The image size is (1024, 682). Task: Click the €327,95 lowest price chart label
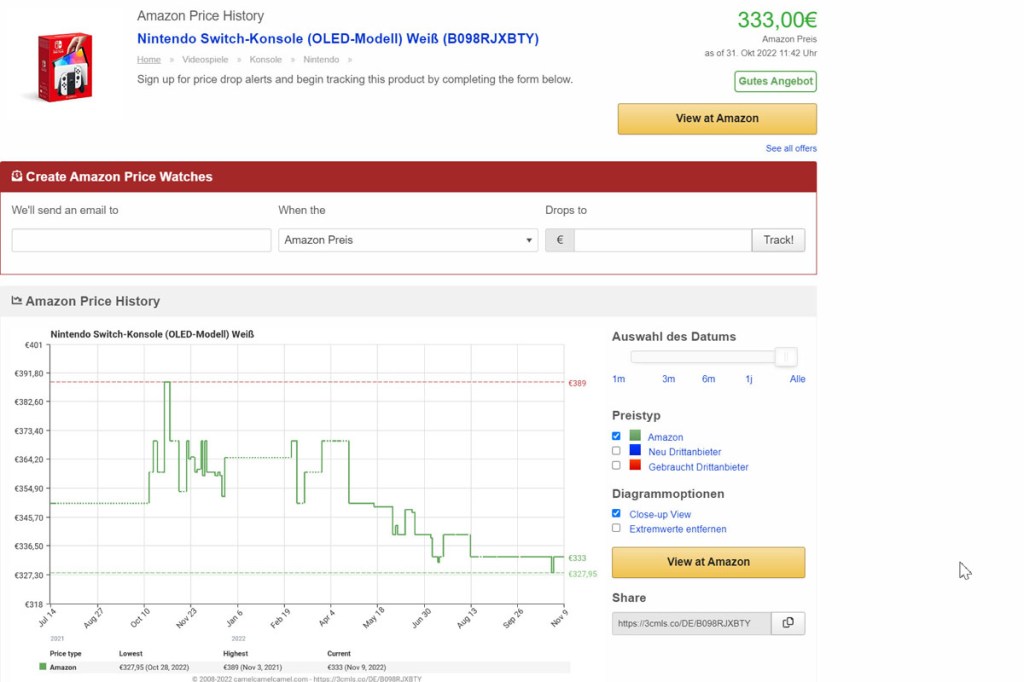pos(583,574)
